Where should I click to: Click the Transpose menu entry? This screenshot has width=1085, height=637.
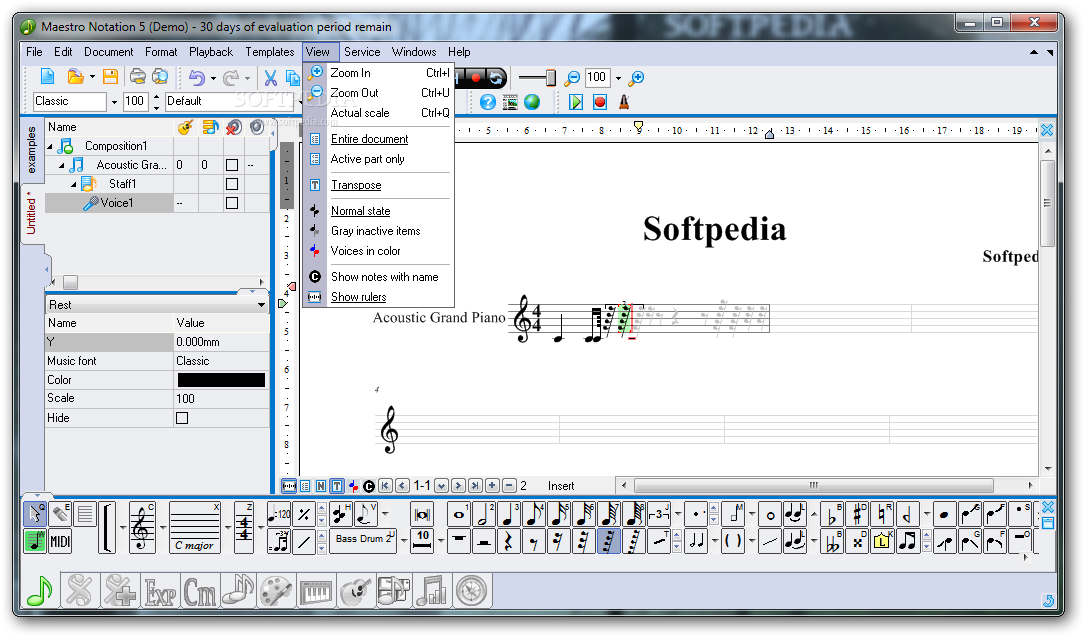[379, 185]
